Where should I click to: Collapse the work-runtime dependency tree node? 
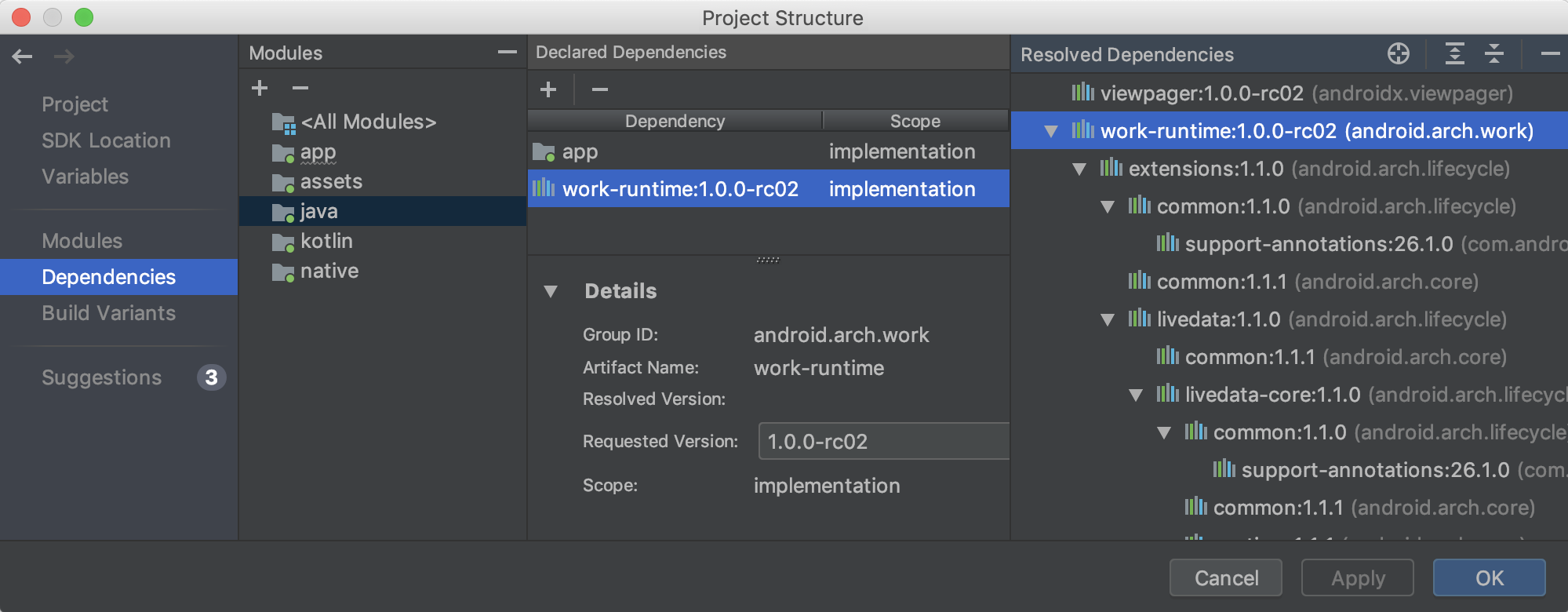[x=1051, y=131]
